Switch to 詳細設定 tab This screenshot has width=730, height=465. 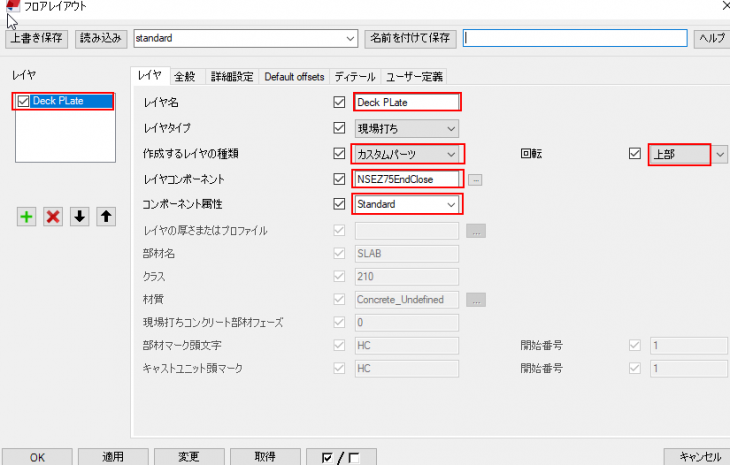pyautogui.click(x=232, y=77)
